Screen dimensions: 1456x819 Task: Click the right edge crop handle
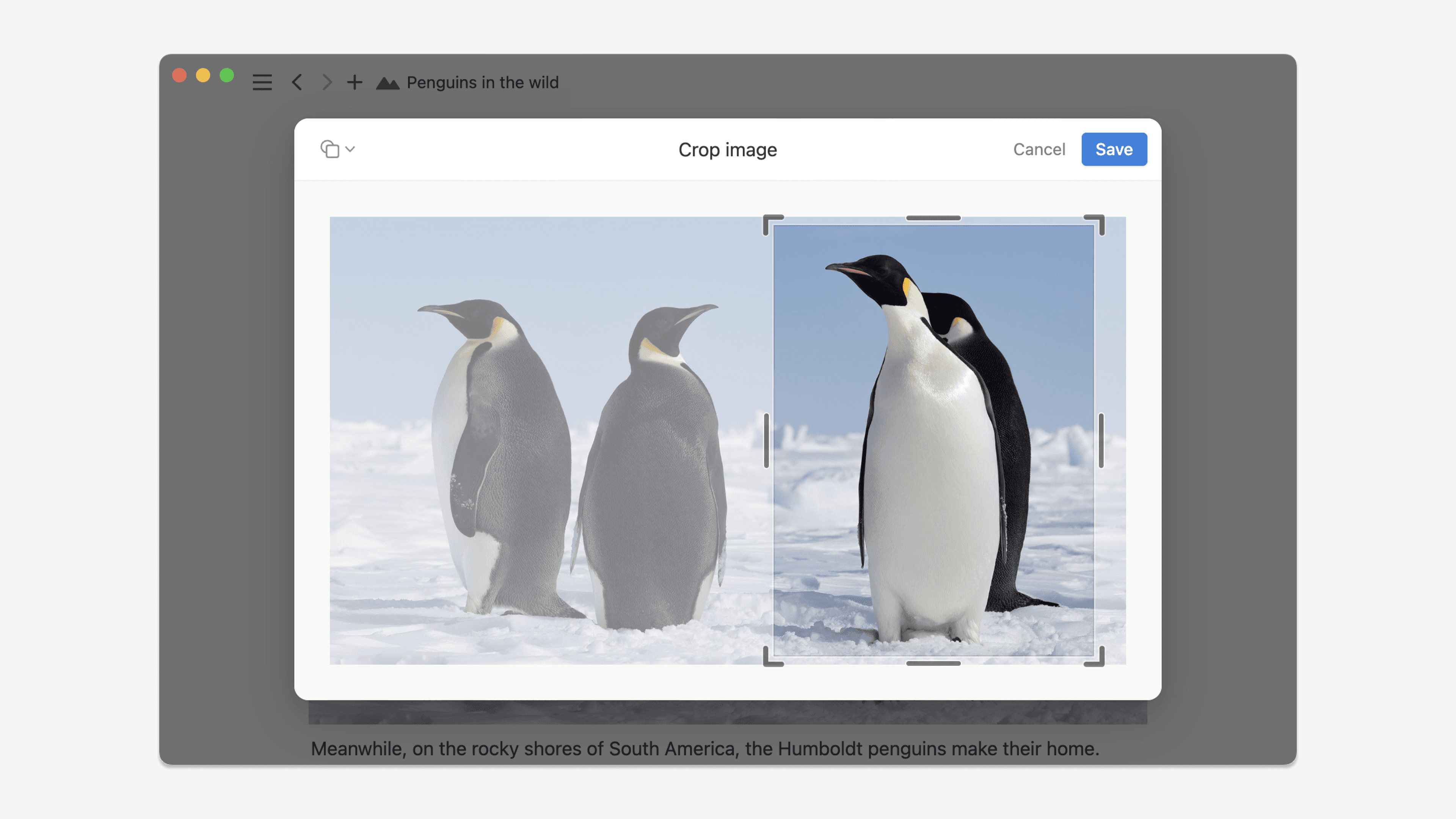coord(1101,440)
